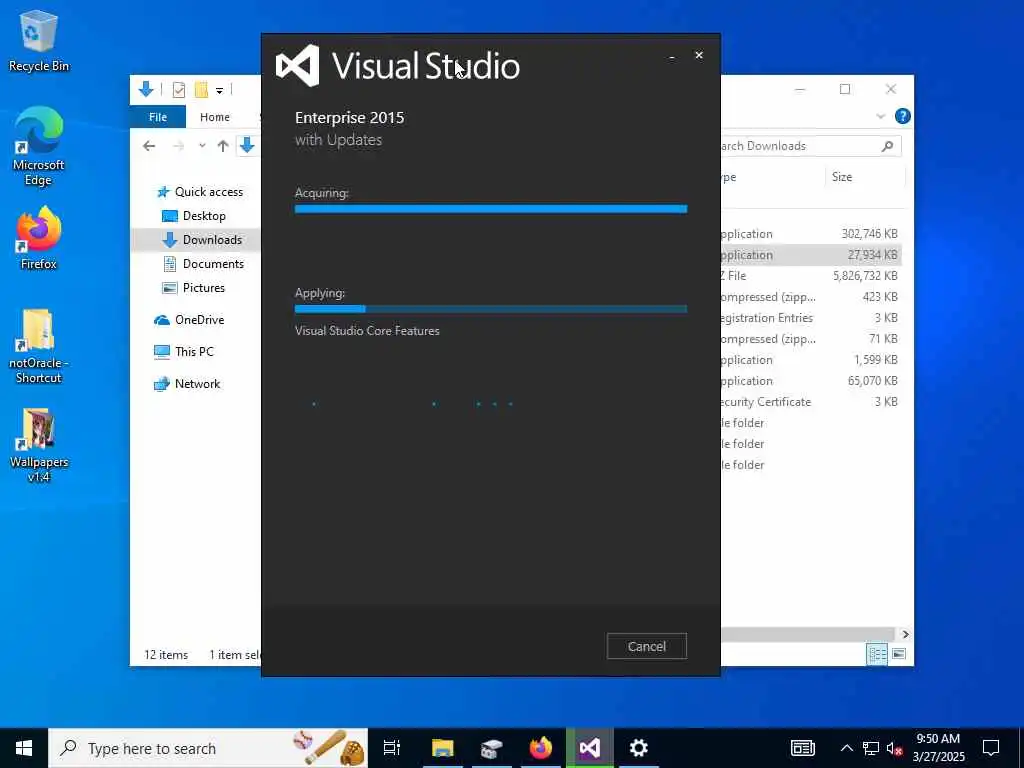Open the Recycle Bin desktop icon
1024x768 pixels.
coord(39,41)
